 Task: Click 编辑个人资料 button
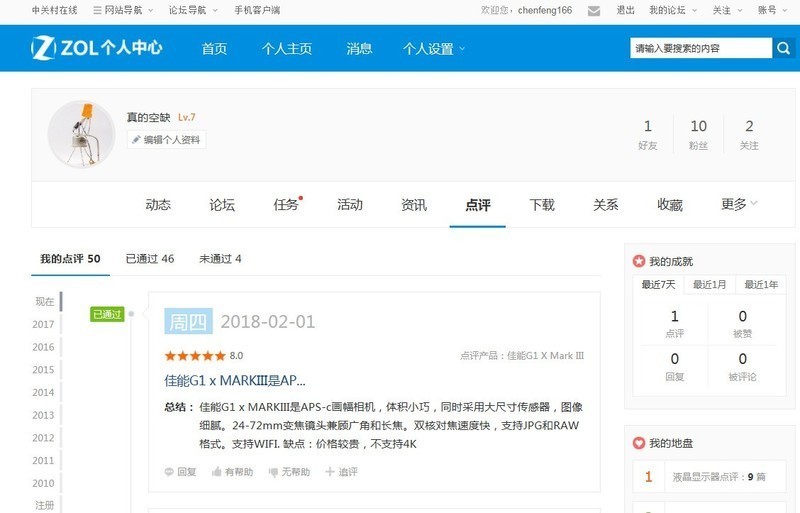click(x=166, y=139)
